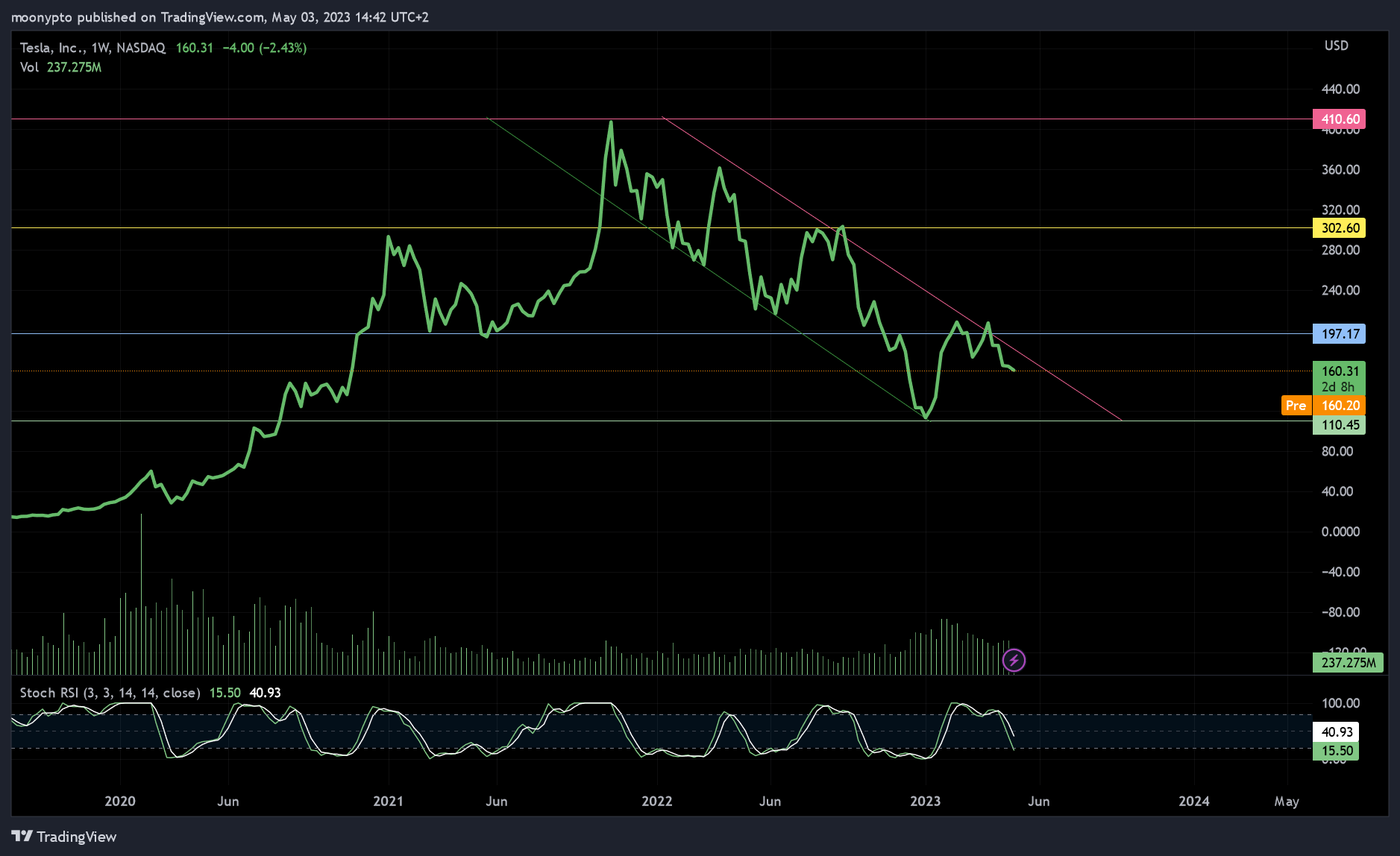Click the 302.60 yellow price label
This screenshot has width=1400, height=856.
(x=1339, y=228)
